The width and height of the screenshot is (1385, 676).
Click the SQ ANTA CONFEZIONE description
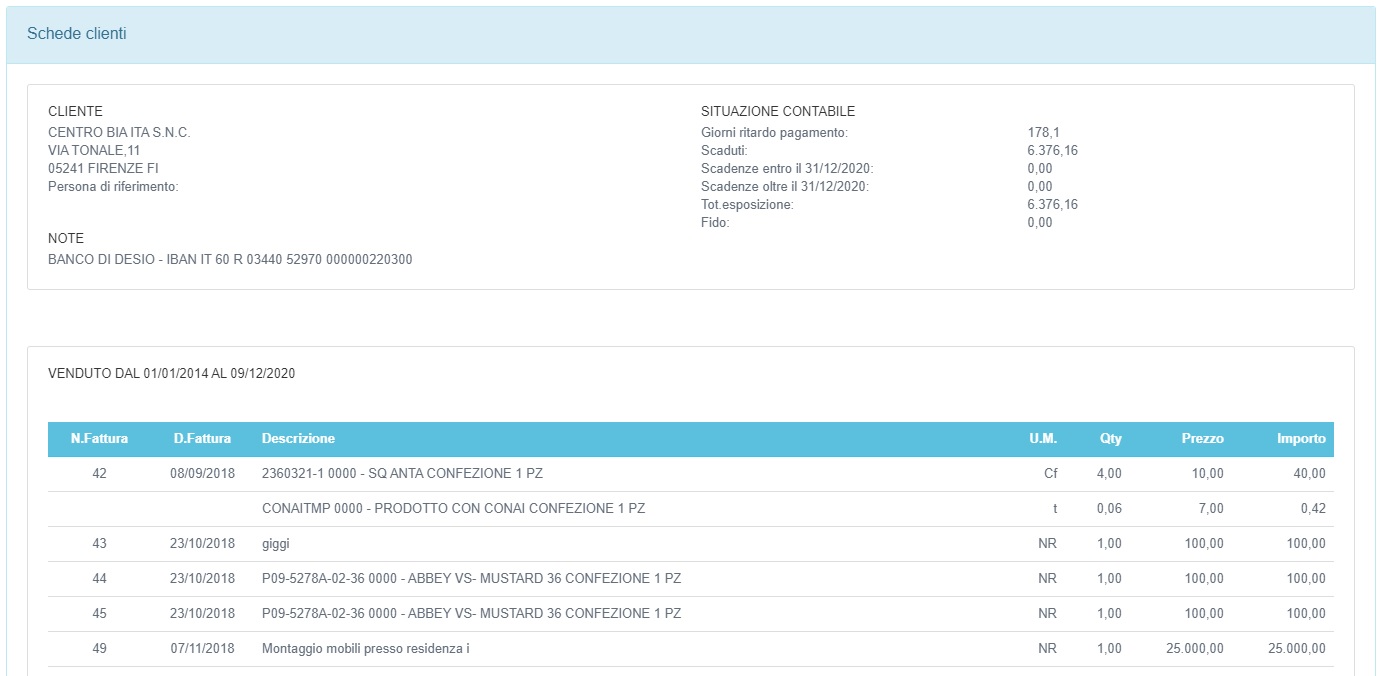coord(402,474)
